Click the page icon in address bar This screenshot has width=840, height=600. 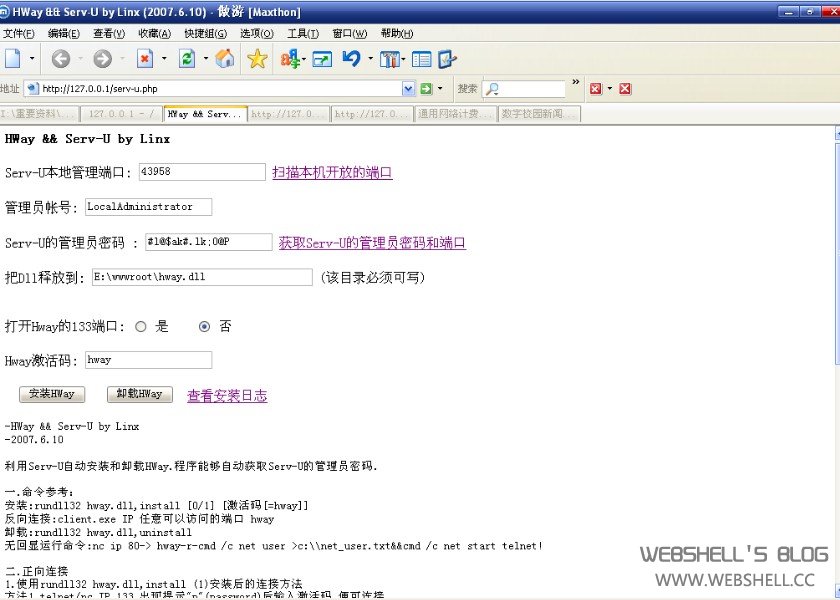pos(33,88)
